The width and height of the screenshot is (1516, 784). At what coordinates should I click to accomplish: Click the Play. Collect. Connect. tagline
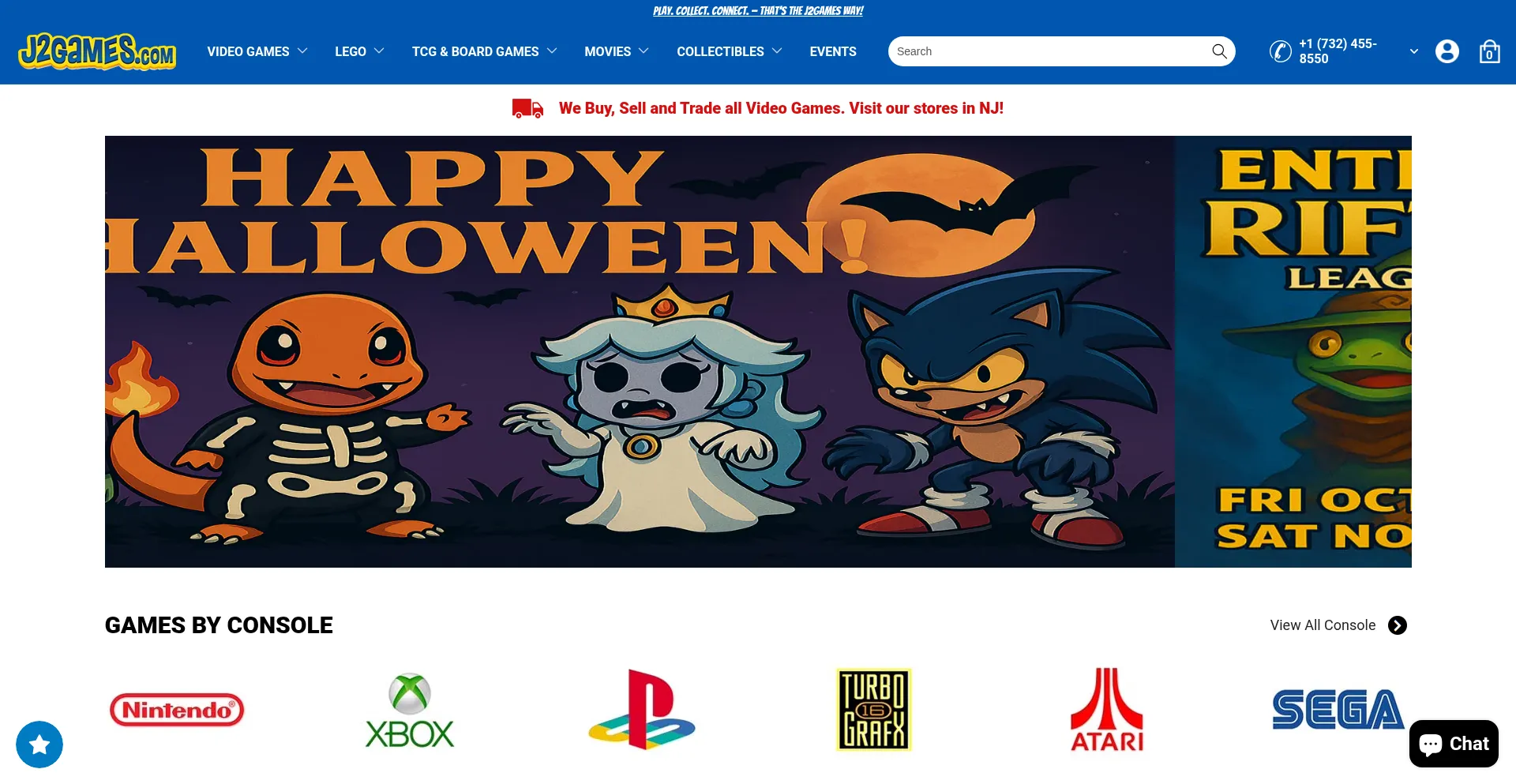pos(758,11)
